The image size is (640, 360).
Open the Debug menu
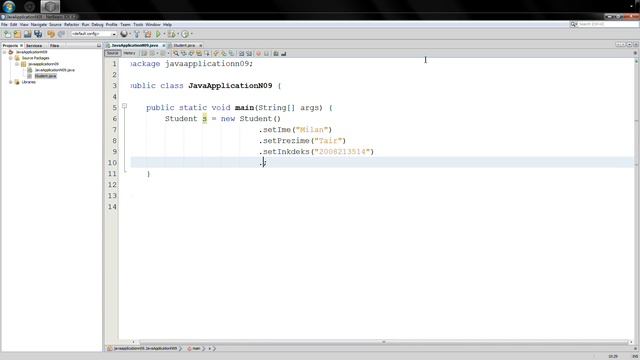(98, 24)
